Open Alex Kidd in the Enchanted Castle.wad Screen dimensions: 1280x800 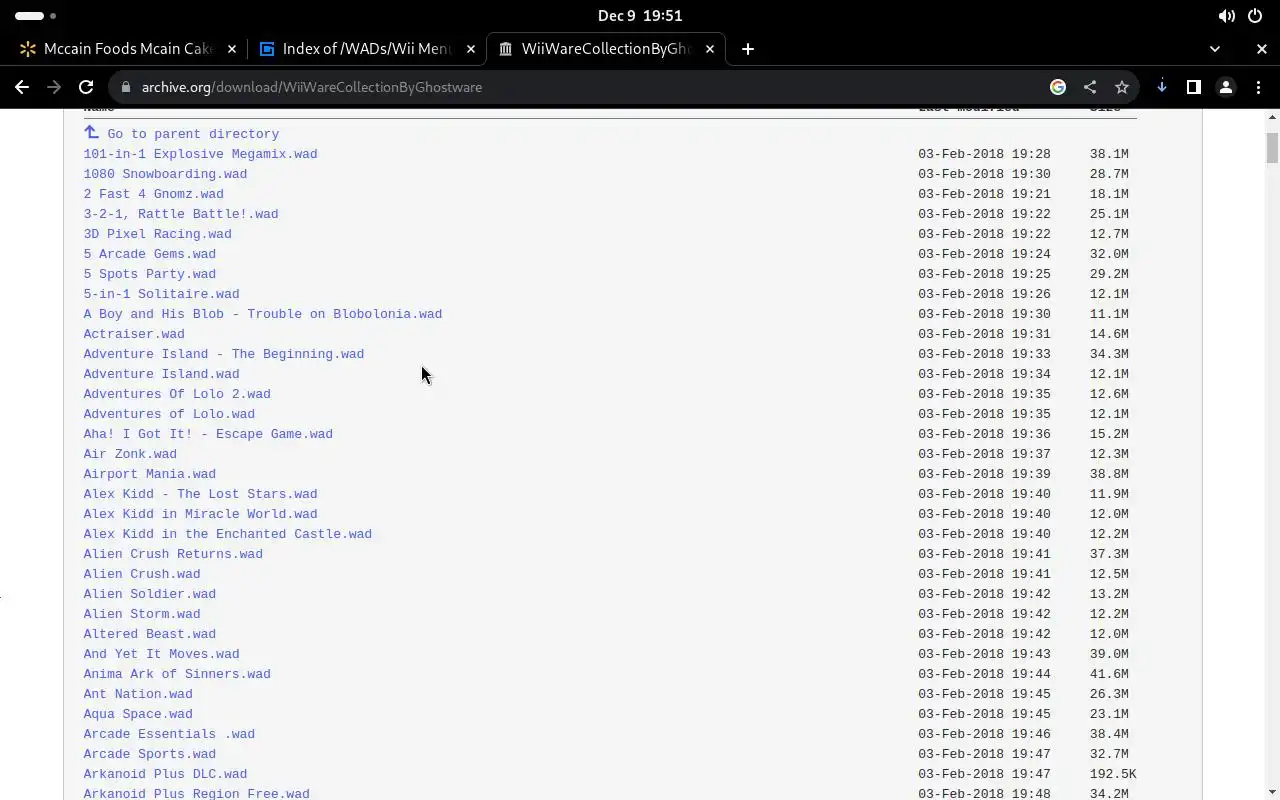coord(228,534)
